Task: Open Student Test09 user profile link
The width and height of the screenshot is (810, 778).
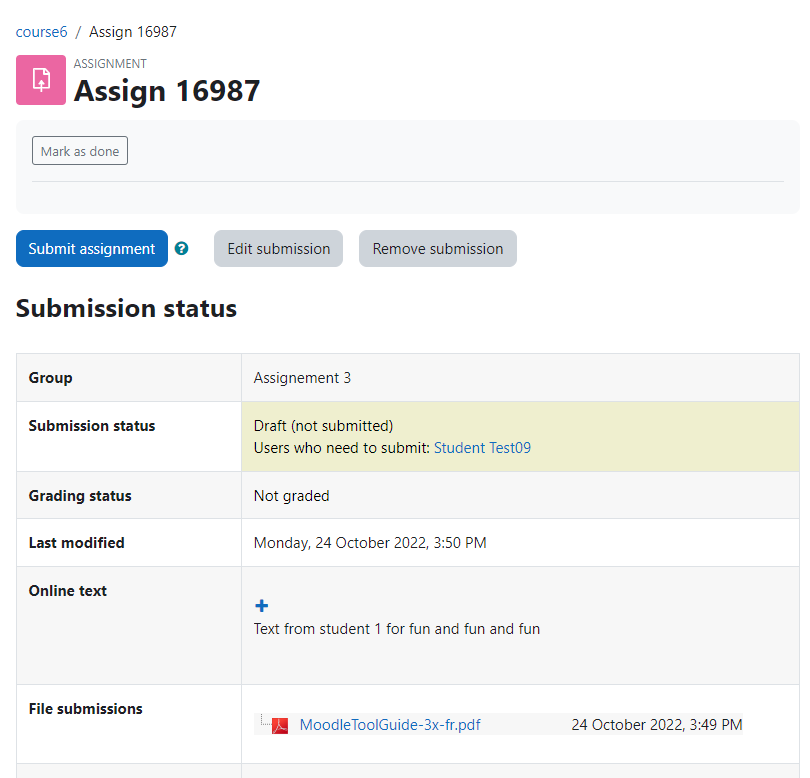Action: (482, 448)
